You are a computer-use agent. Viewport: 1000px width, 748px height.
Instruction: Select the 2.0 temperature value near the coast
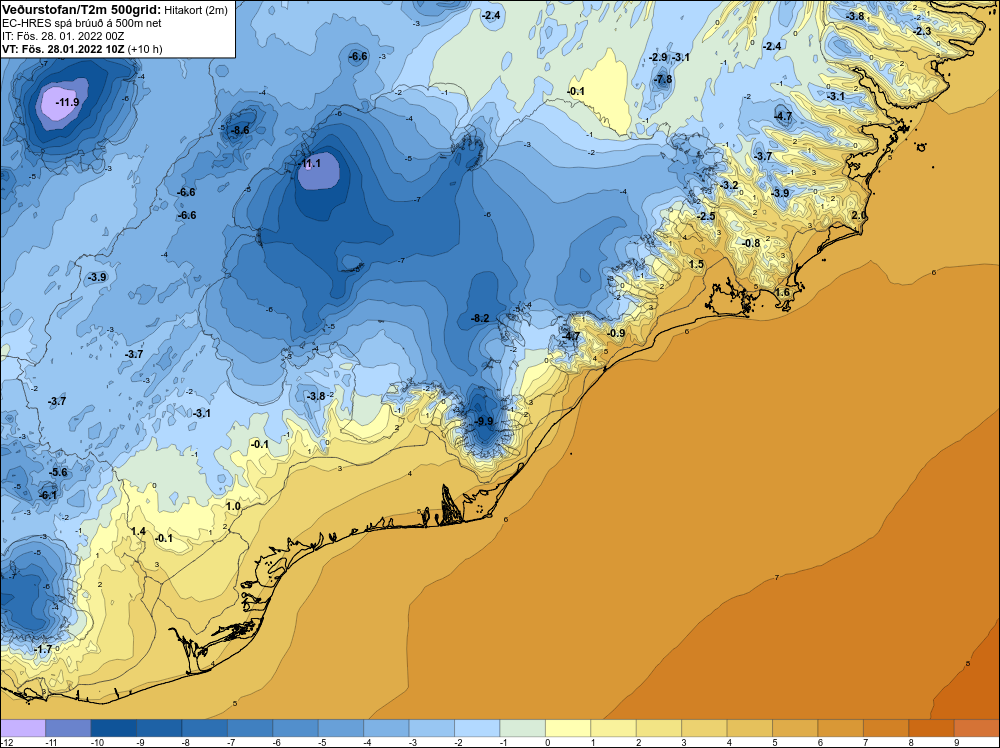pos(859,216)
